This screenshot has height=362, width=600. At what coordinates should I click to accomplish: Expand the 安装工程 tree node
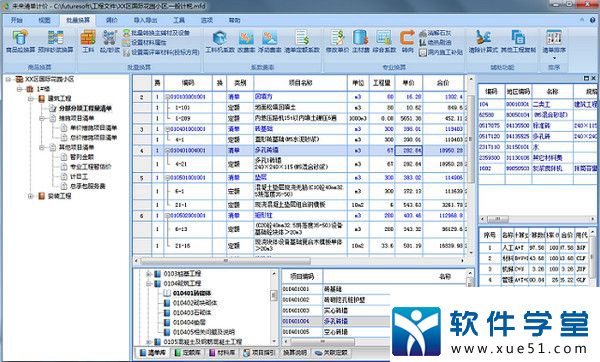31,196
